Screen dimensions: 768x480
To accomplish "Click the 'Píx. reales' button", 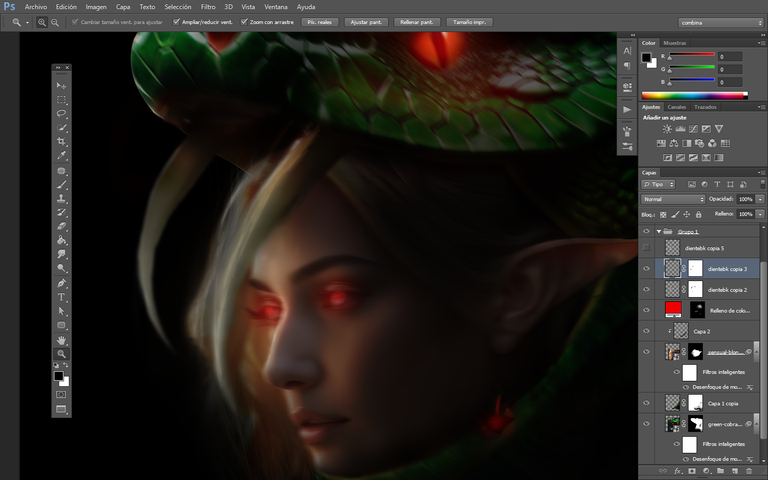I will point(319,22).
